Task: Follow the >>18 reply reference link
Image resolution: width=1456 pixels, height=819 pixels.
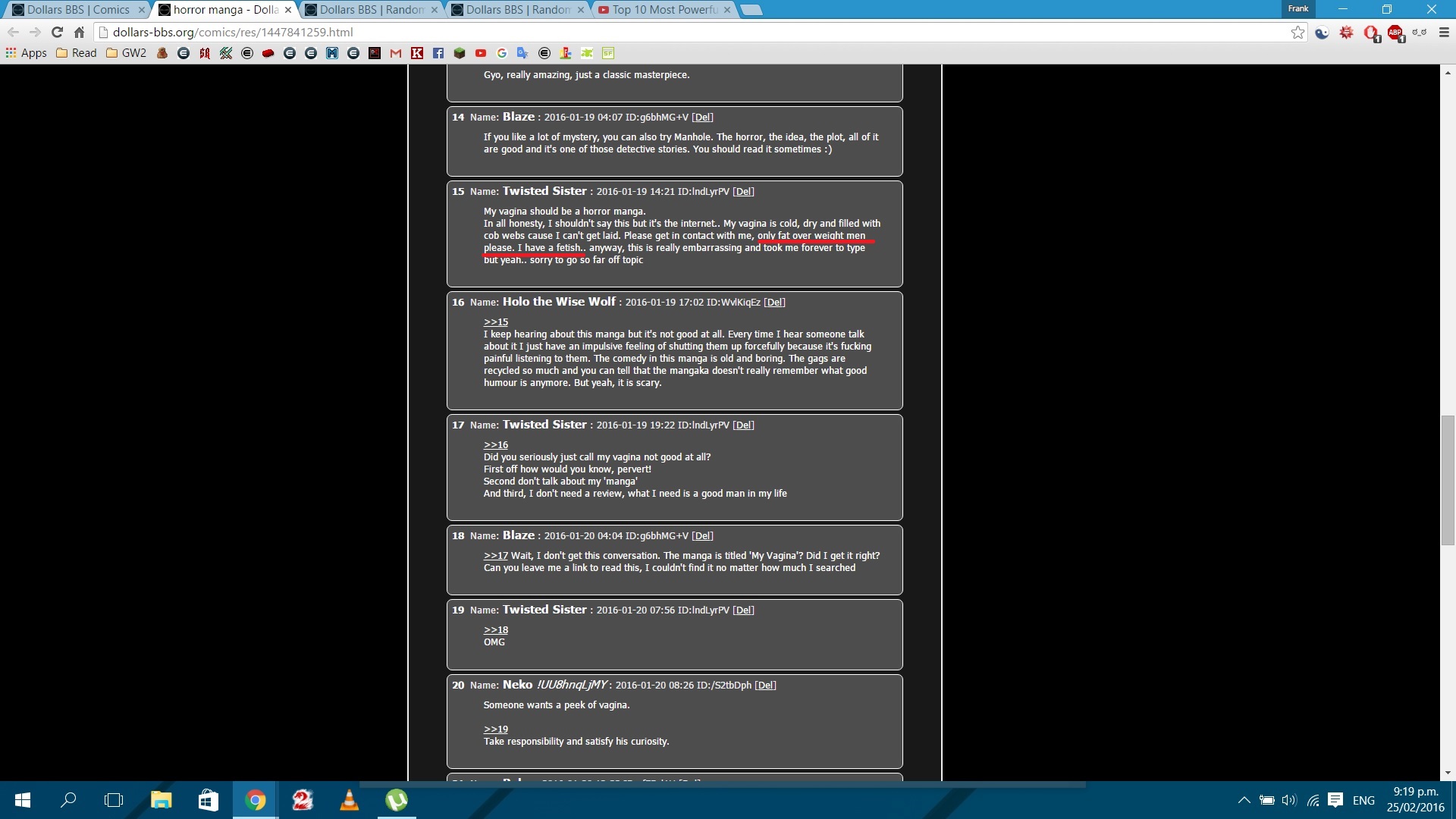Action: point(496,630)
